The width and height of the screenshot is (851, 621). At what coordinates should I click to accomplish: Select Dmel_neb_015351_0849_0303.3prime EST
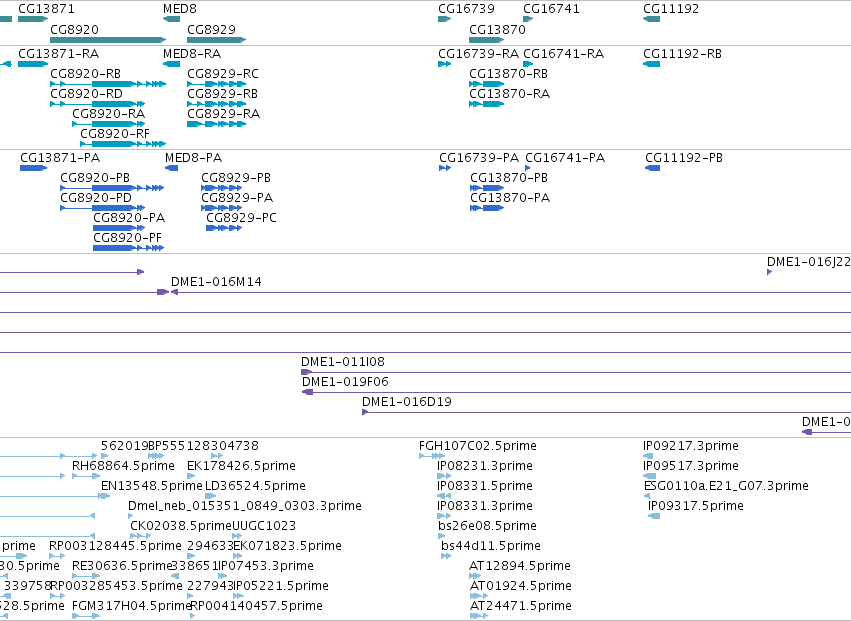[x=245, y=506]
